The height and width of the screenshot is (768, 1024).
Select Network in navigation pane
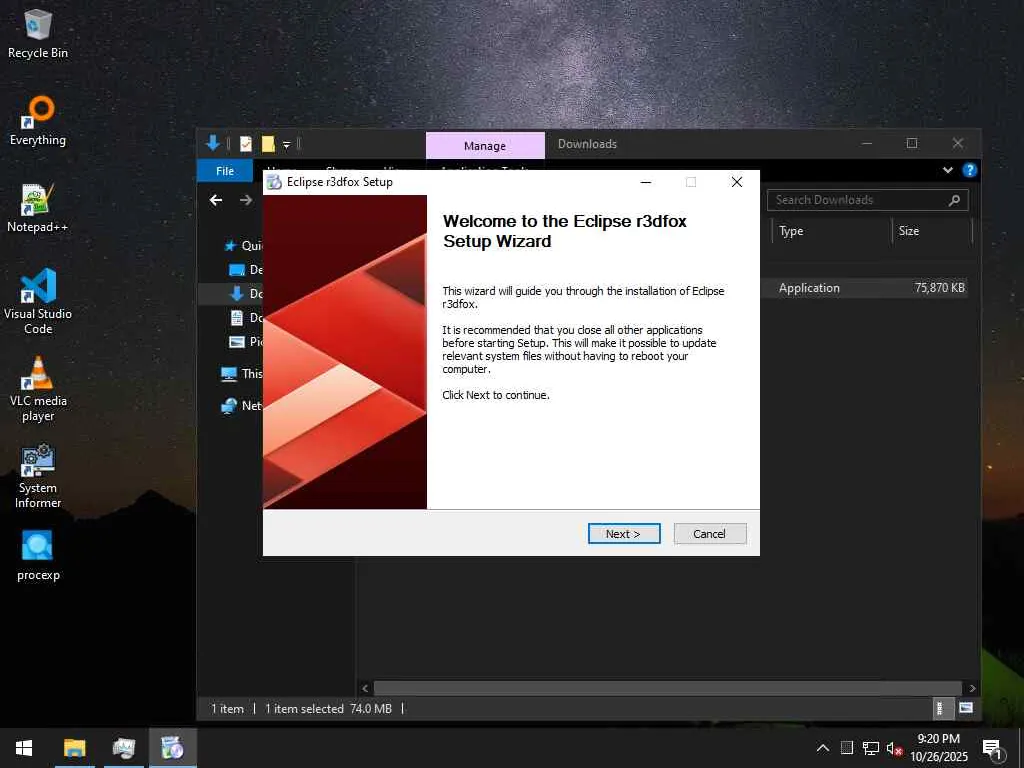242,406
